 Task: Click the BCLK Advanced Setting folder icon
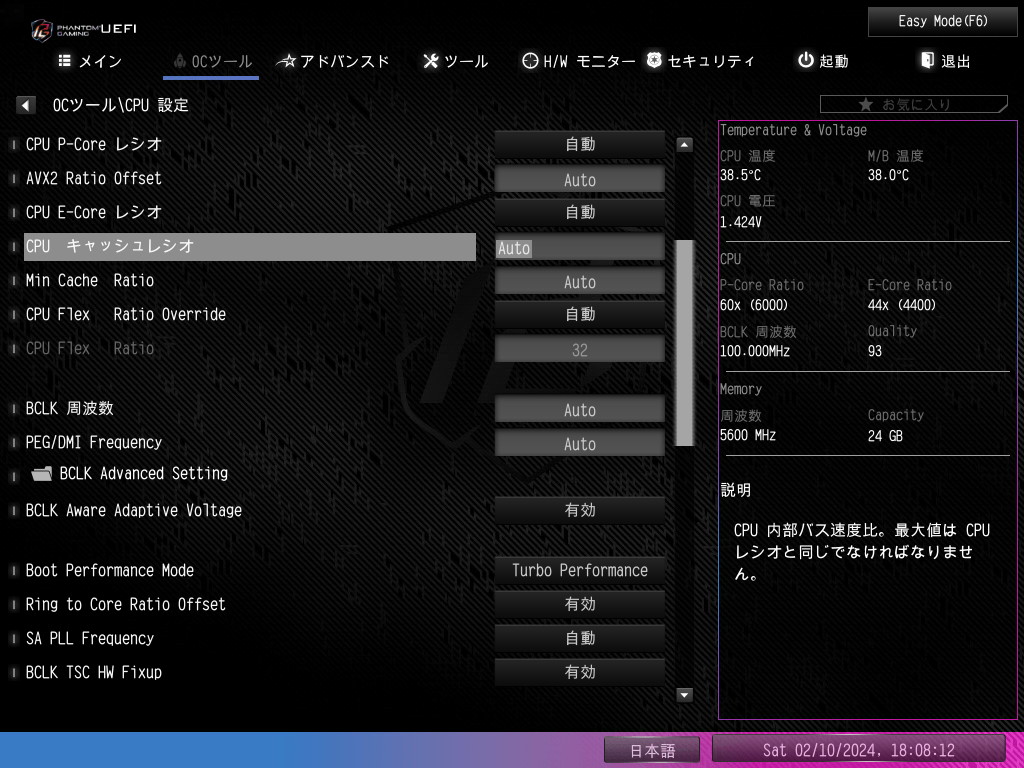[x=42, y=473]
